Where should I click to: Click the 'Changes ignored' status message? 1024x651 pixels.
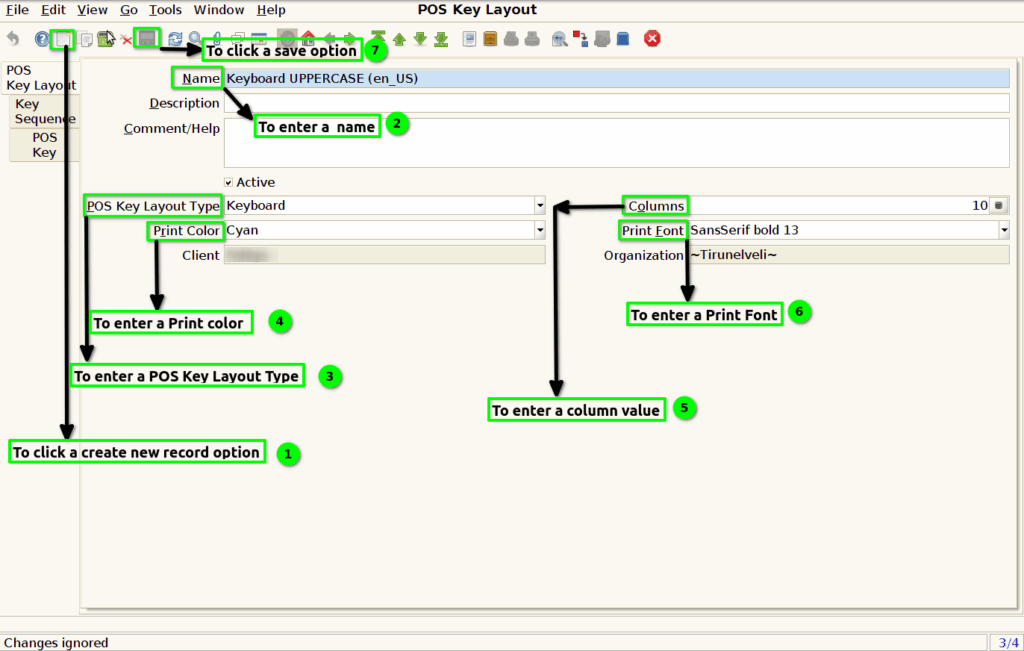click(56, 643)
